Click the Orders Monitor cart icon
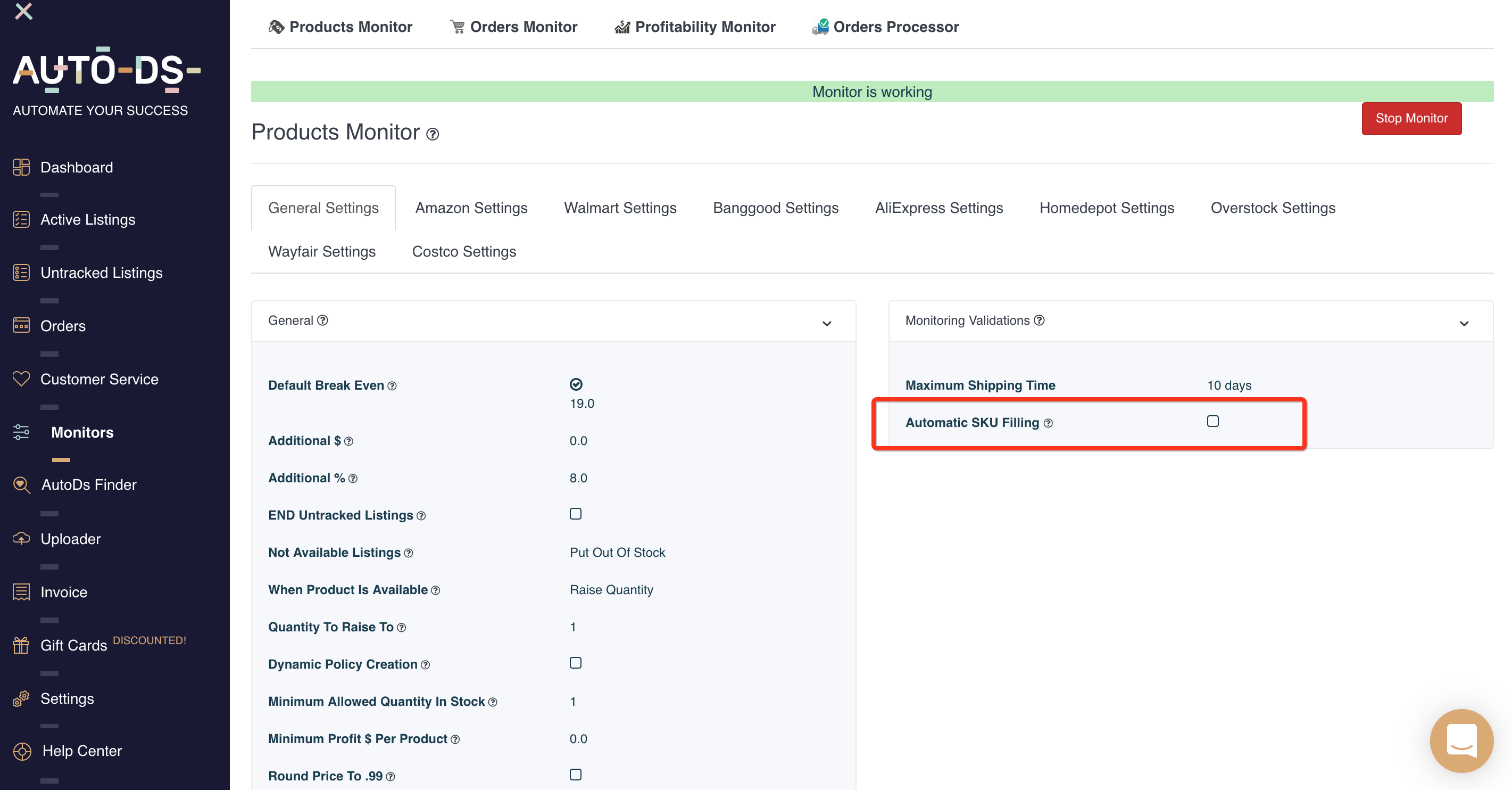1512x790 pixels. point(457,27)
